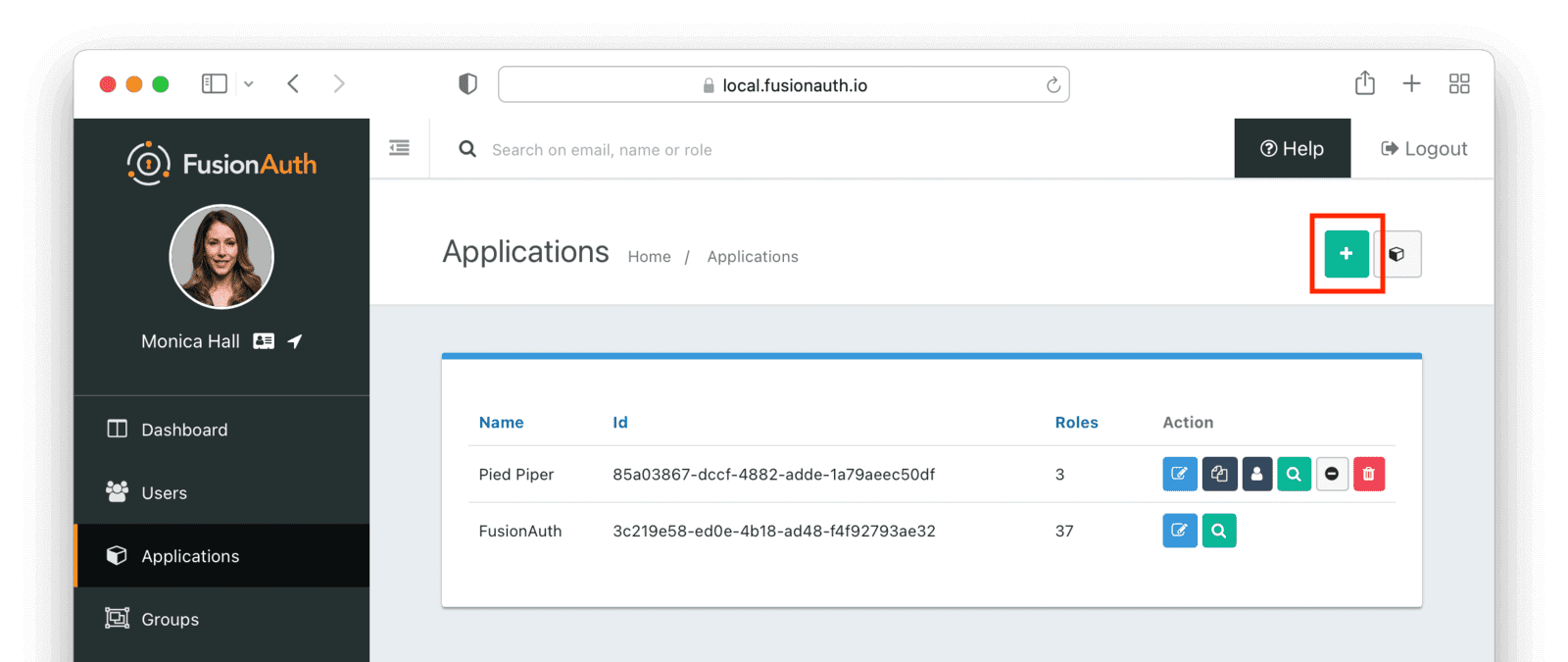View Pied Piper application details
The image size is (1568, 662).
tap(1294, 474)
